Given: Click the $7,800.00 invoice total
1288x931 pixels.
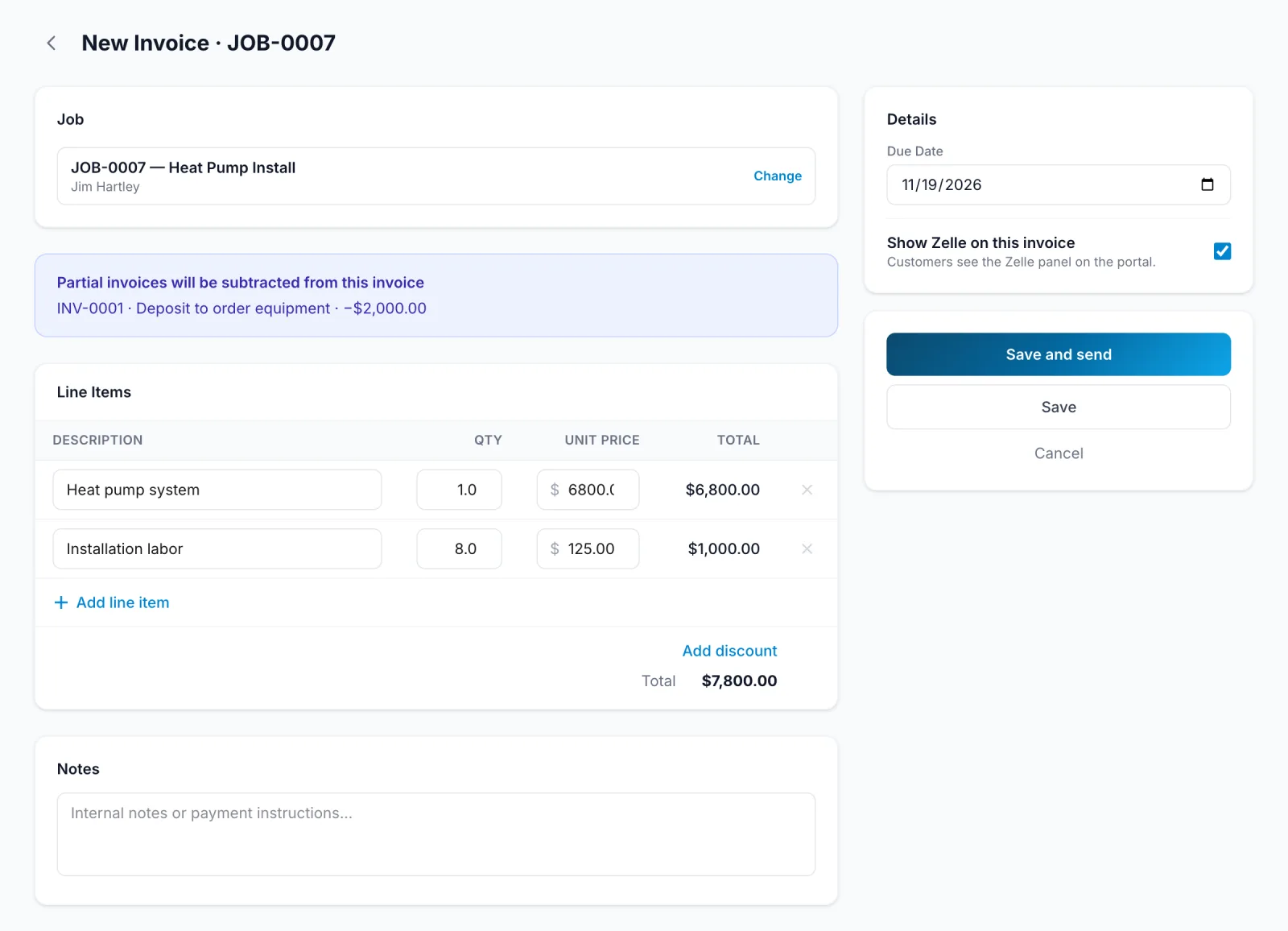Looking at the screenshot, I should point(739,681).
